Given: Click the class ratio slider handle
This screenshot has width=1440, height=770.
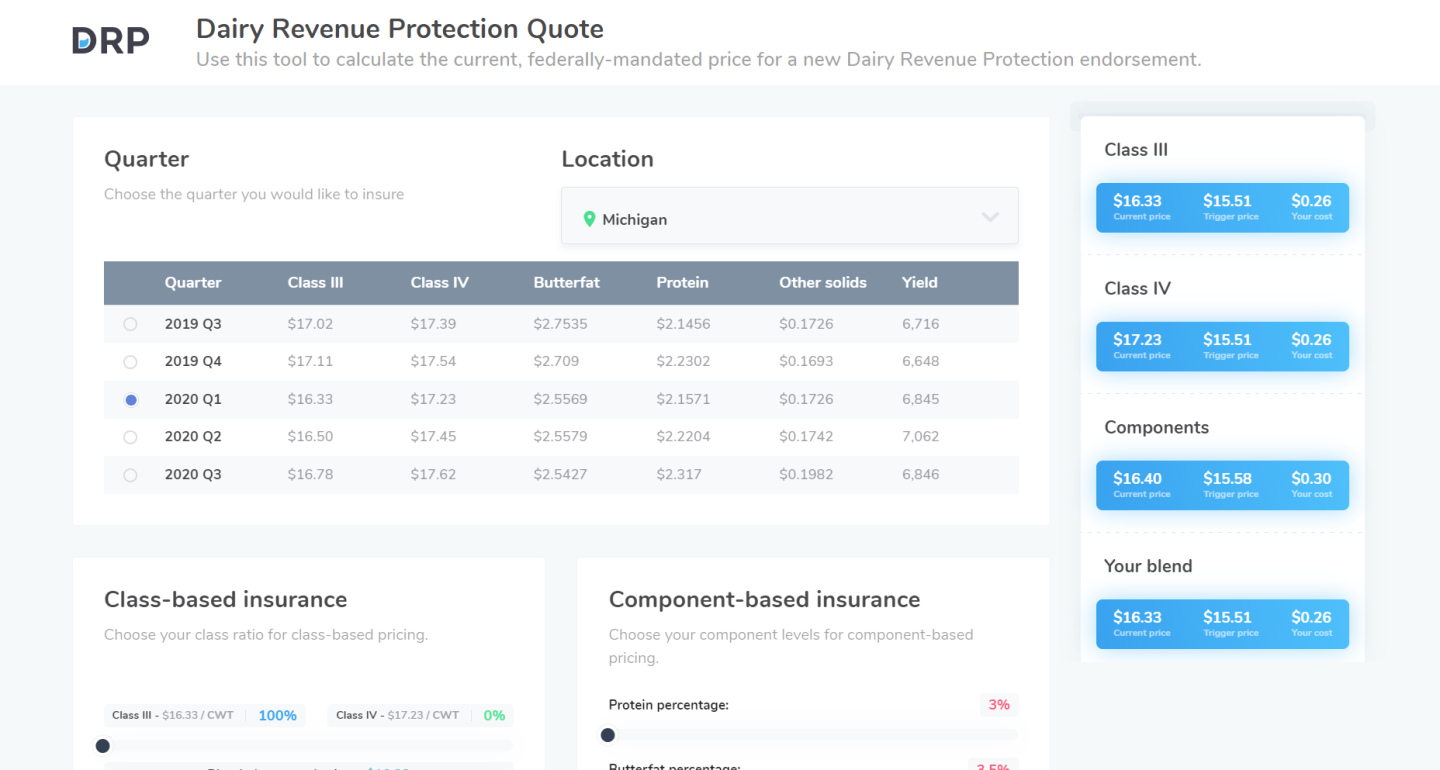Looking at the screenshot, I should (x=102, y=746).
